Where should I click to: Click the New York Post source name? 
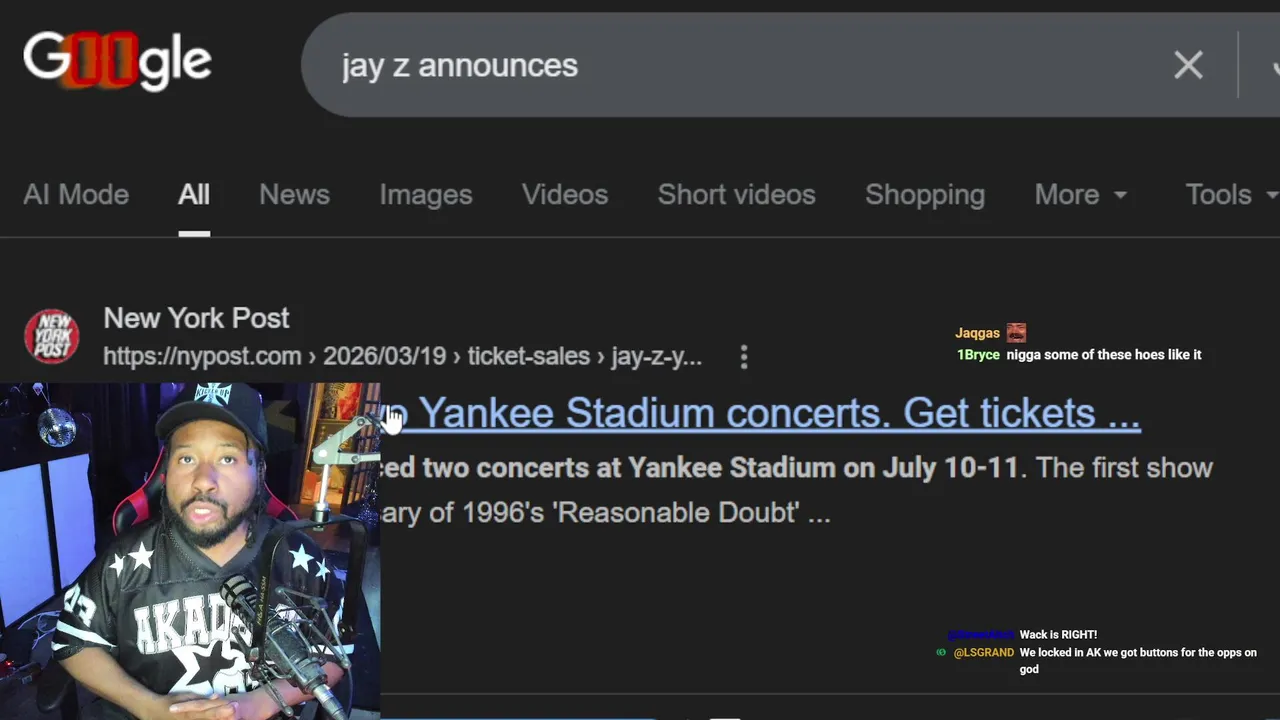click(196, 318)
